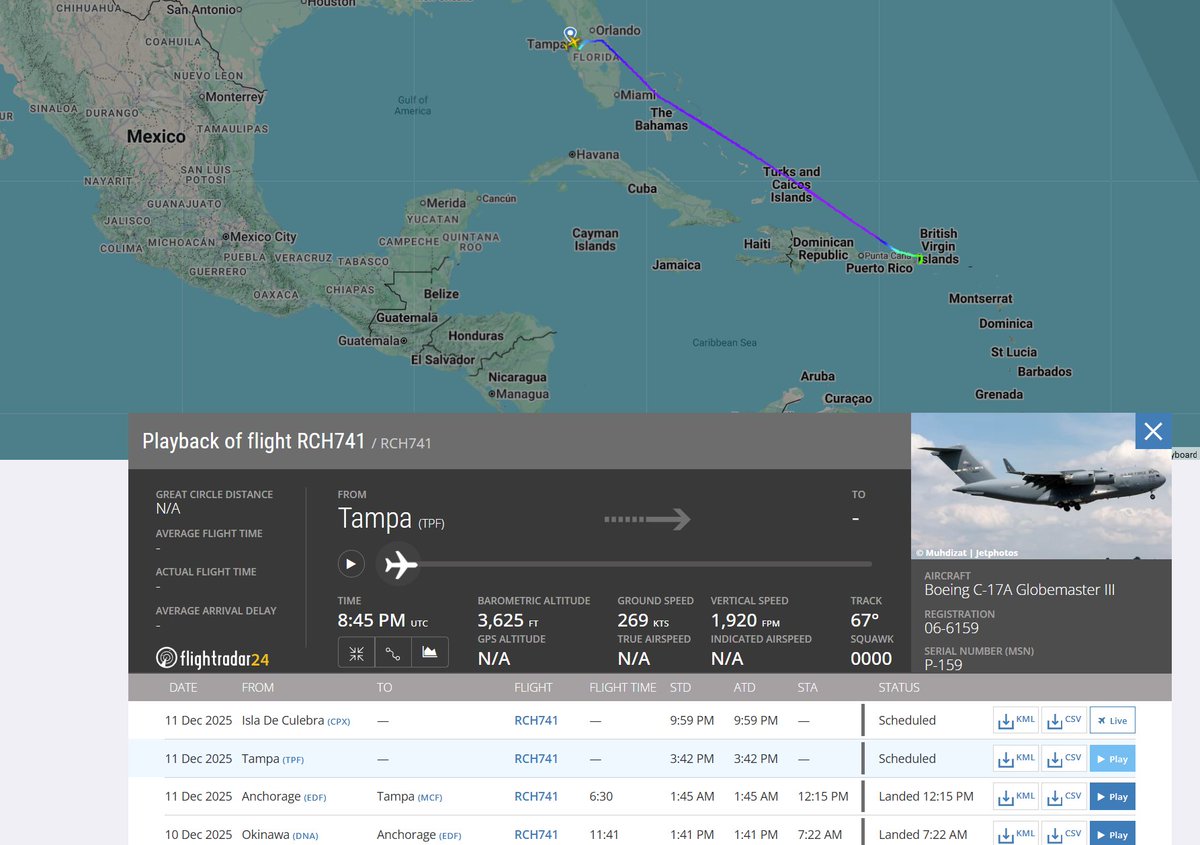Toggle the center-on-aircraft map icon
This screenshot has height=845, width=1200.
click(356, 653)
